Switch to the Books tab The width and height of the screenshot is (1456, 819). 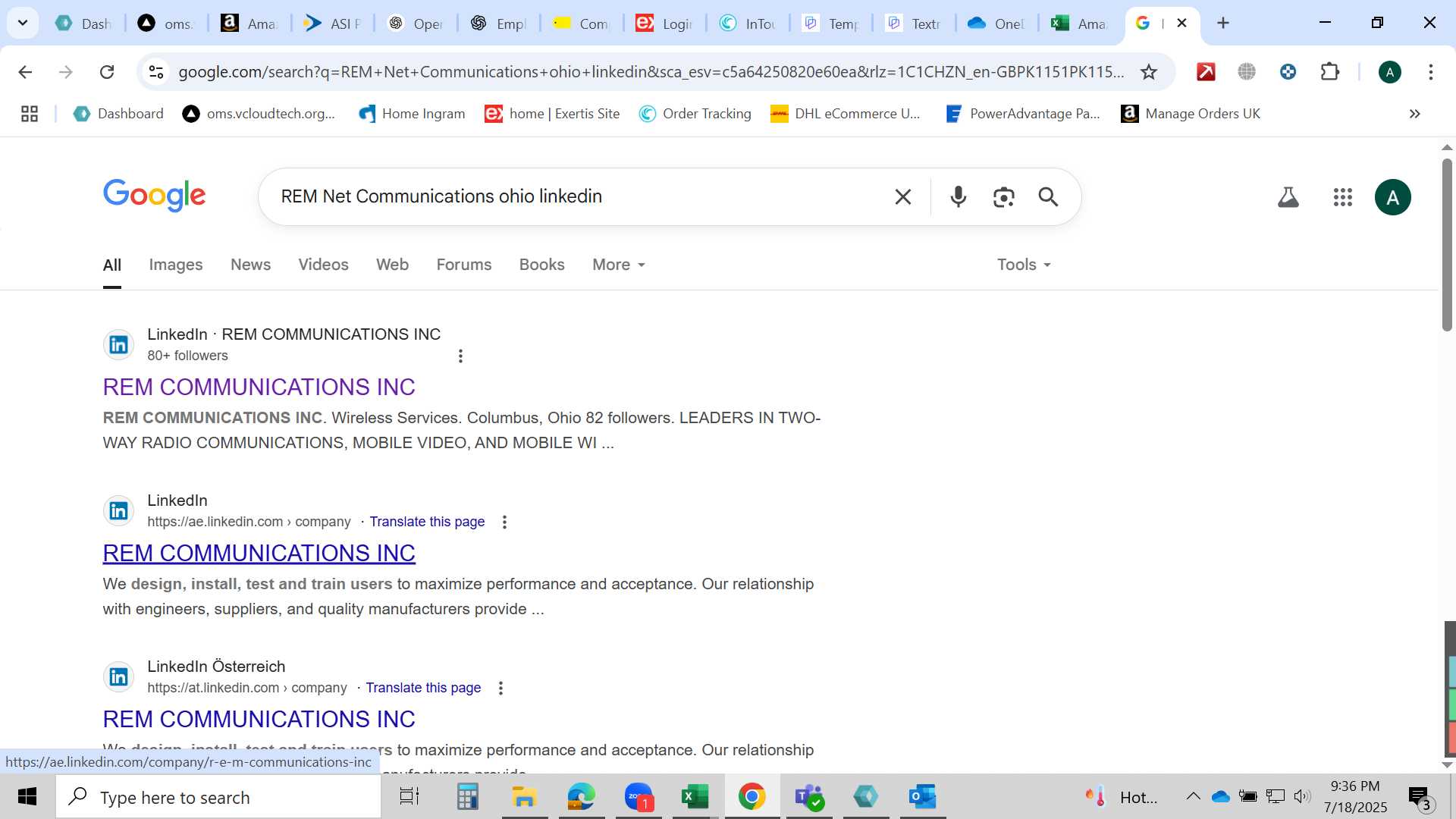(x=541, y=265)
